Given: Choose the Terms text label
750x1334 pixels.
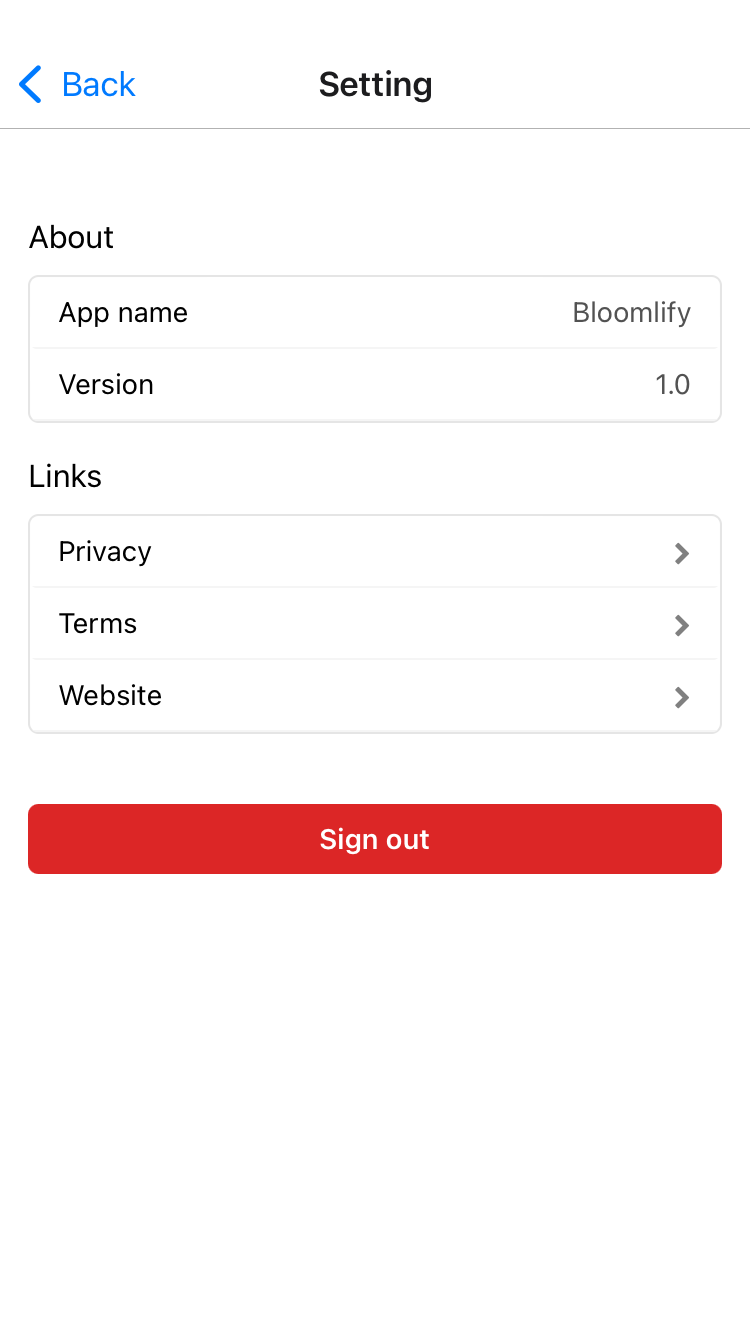Looking at the screenshot, I should (98, 624).
